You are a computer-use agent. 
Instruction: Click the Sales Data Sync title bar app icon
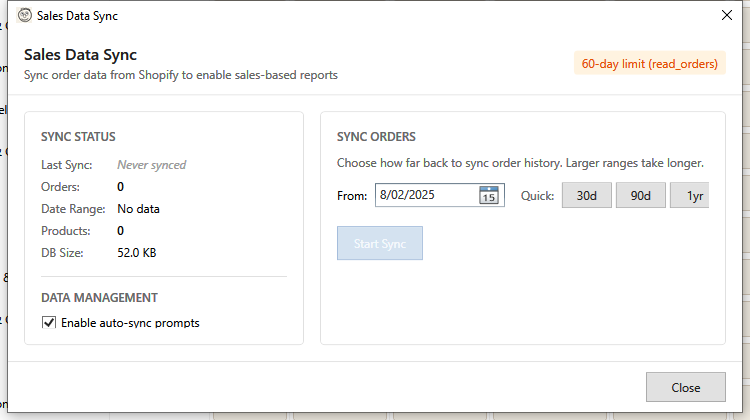click(x=24, y=15)
